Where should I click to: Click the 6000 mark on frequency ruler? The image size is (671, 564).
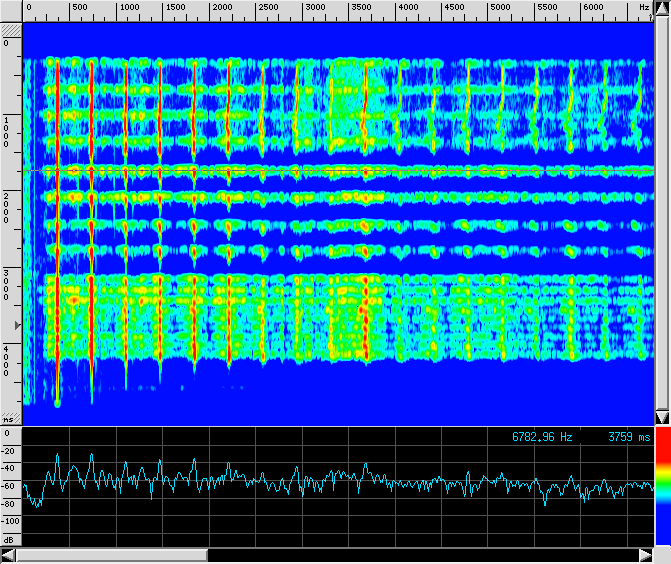(593, 8)
